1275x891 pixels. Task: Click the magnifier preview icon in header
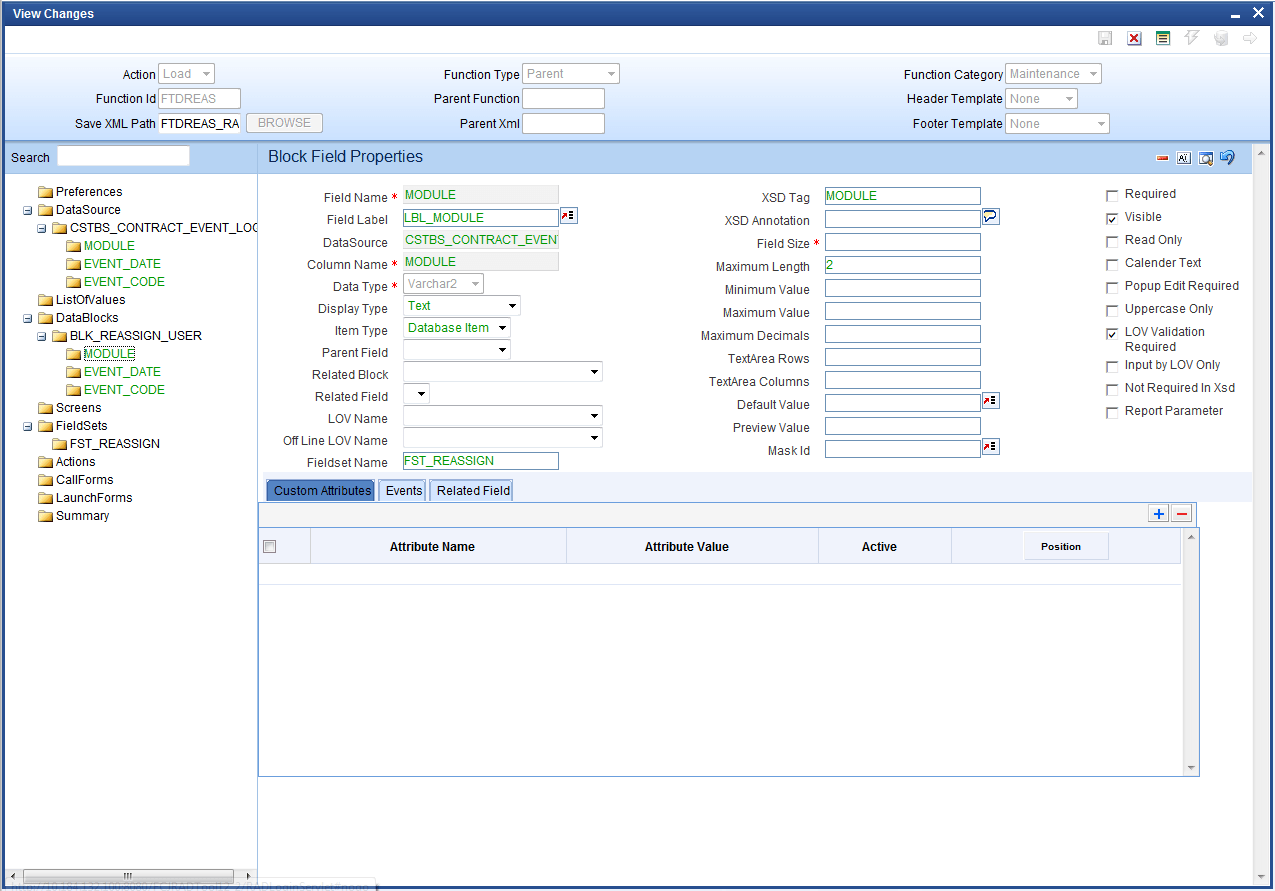pos(1206,158)
